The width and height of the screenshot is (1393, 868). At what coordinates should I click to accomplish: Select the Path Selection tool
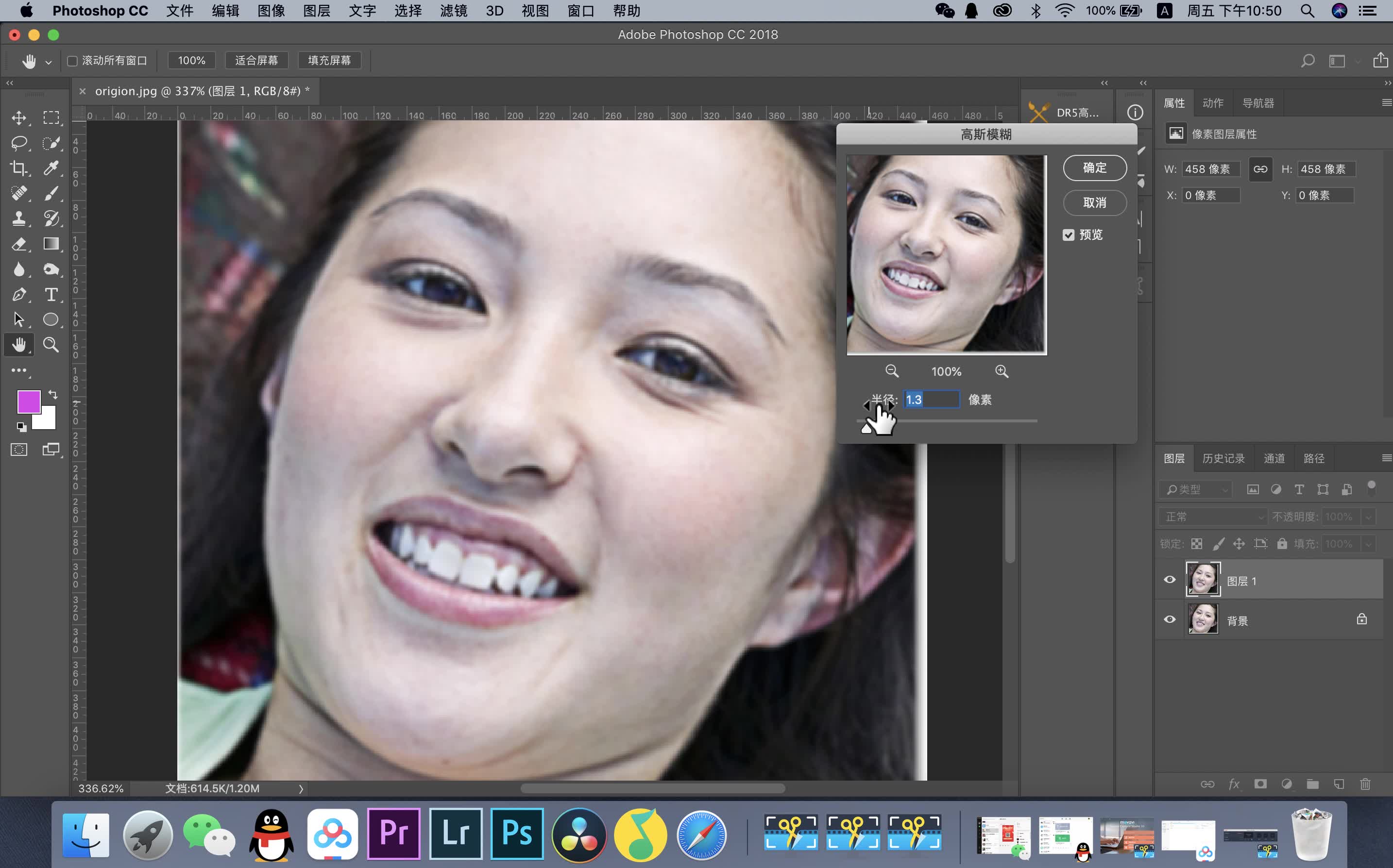pos(19,319)
